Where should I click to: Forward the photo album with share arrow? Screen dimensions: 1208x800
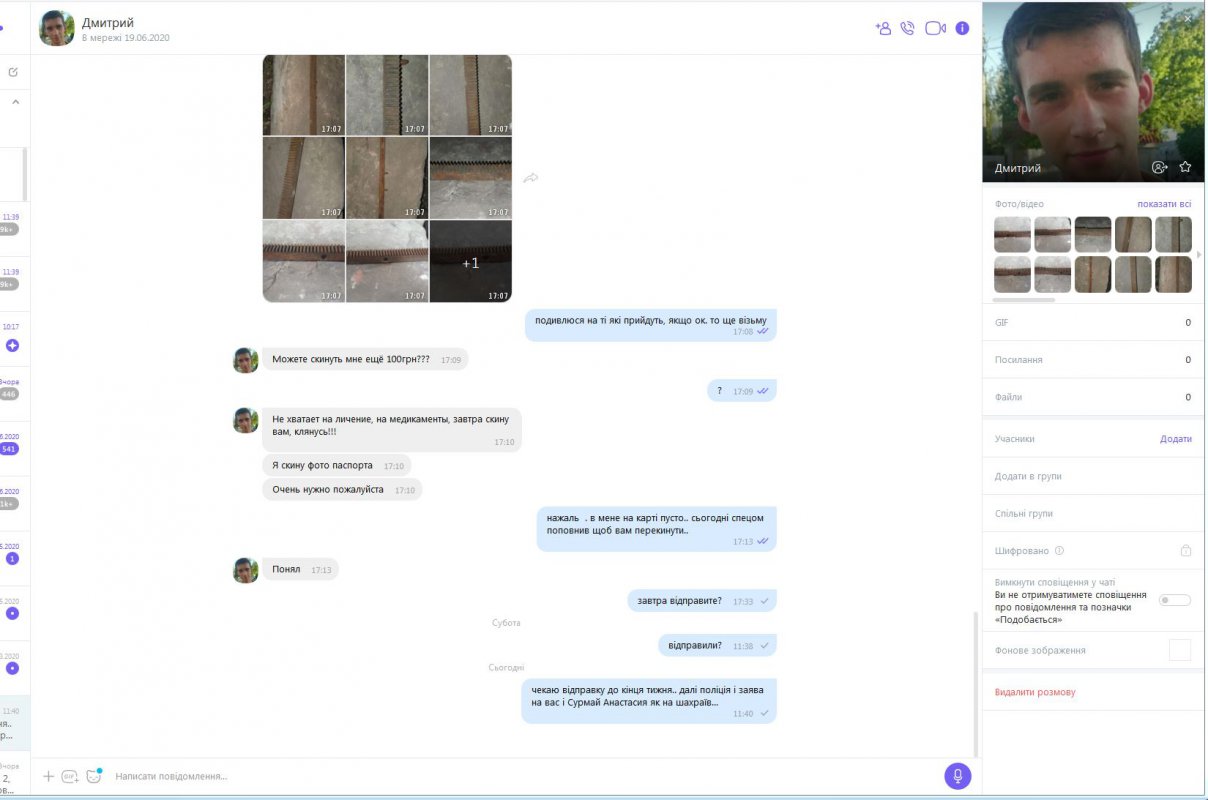[x=531, y=178]
